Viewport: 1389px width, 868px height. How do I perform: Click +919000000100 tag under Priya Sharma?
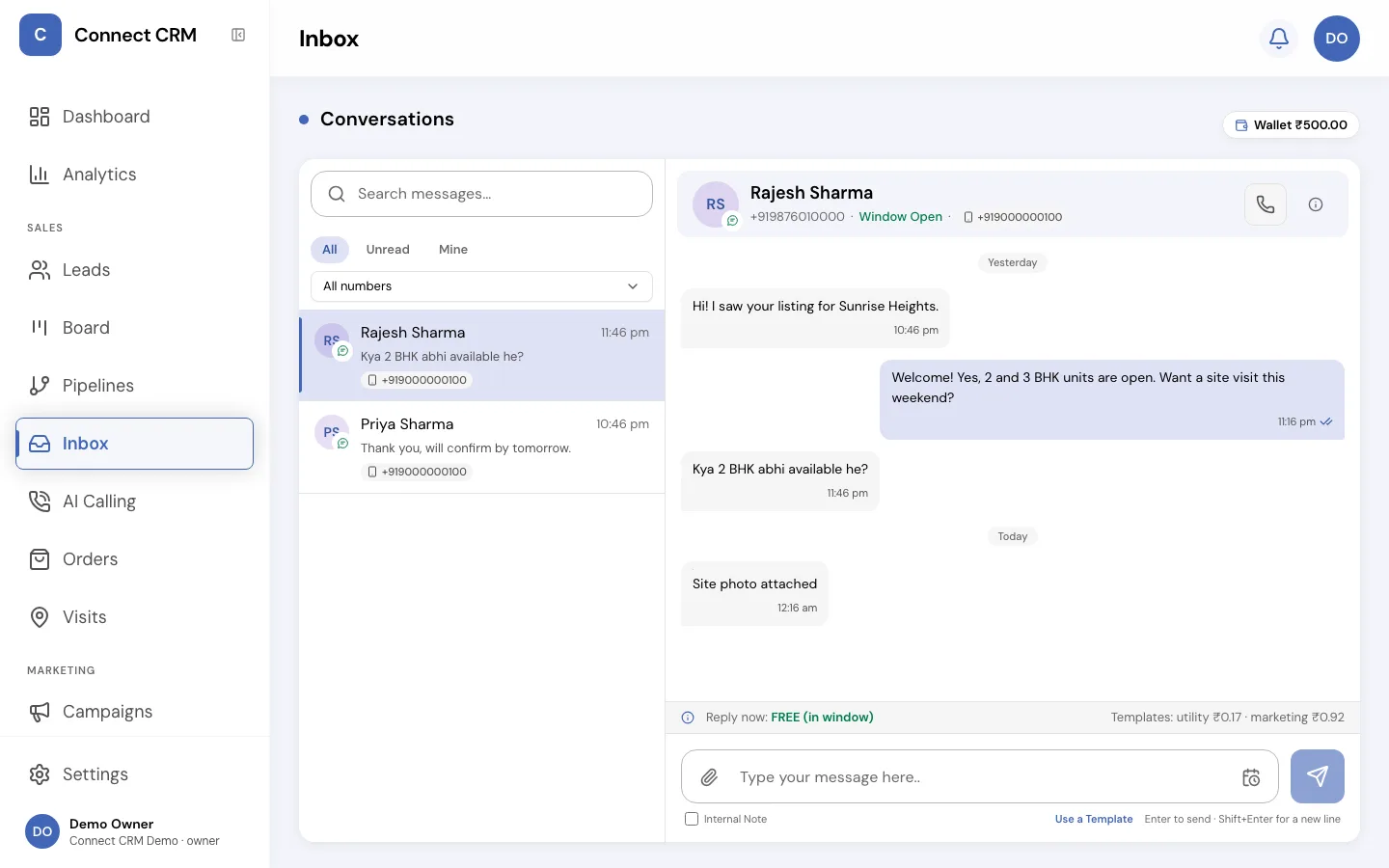[417, 472]
